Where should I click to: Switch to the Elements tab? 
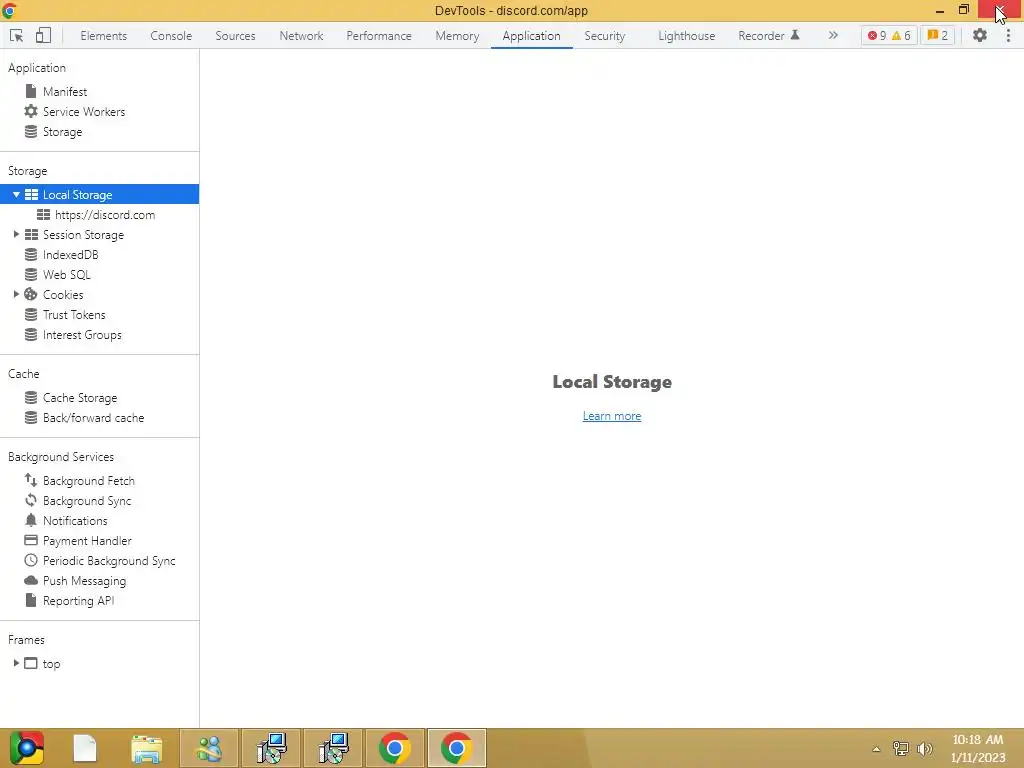point(104,36)
